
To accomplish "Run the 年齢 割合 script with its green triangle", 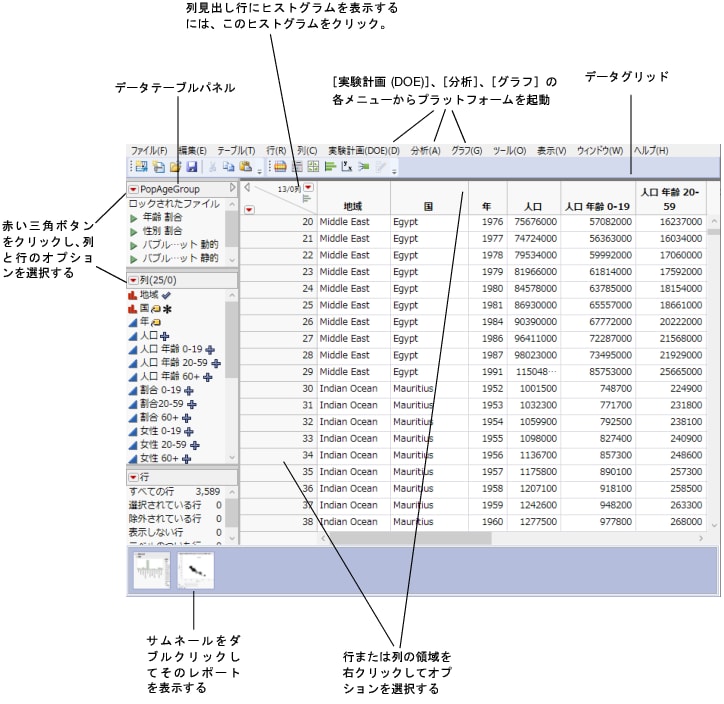I will [134, 217].
